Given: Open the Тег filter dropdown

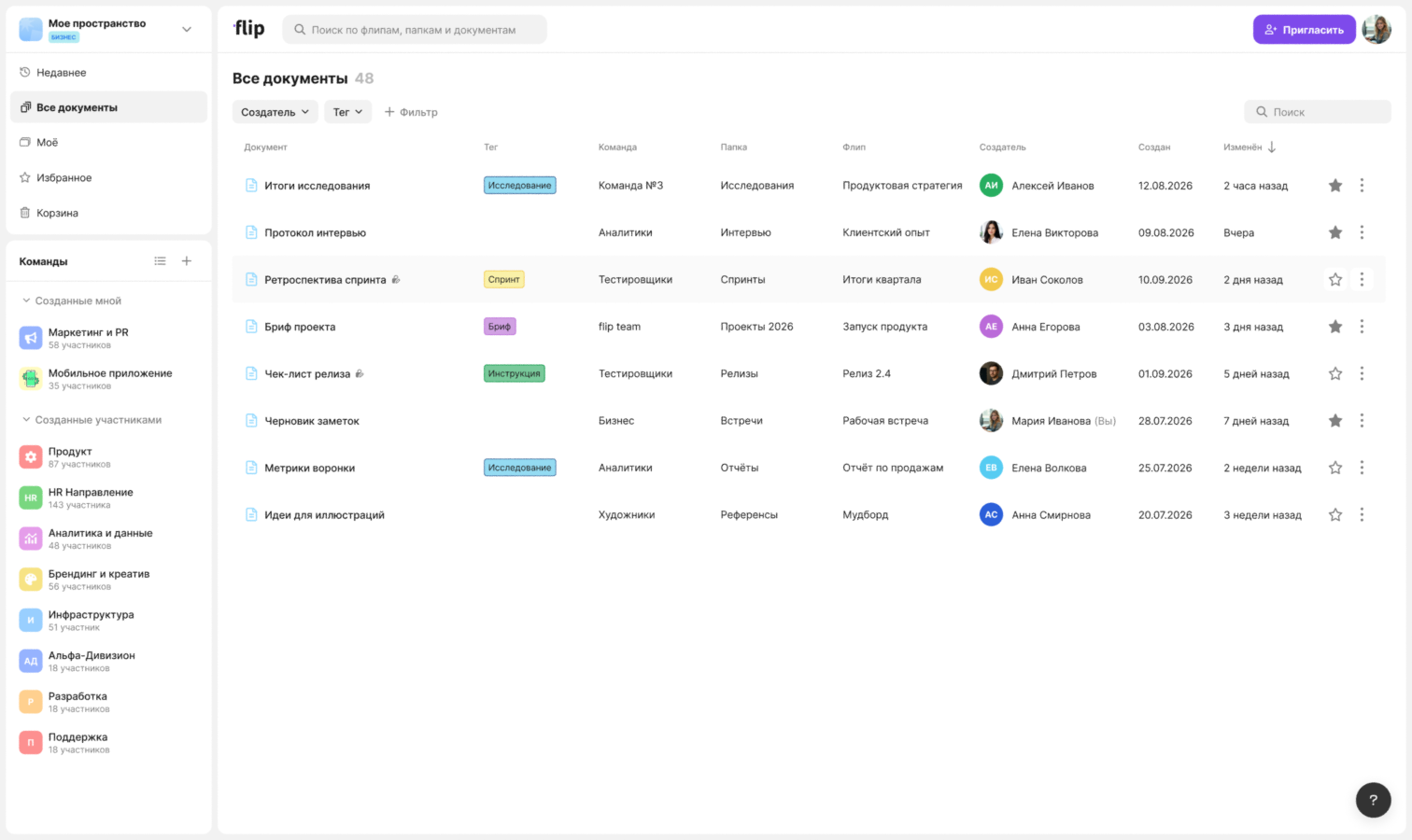Looking at the screenshot, I should click(347, 112).
